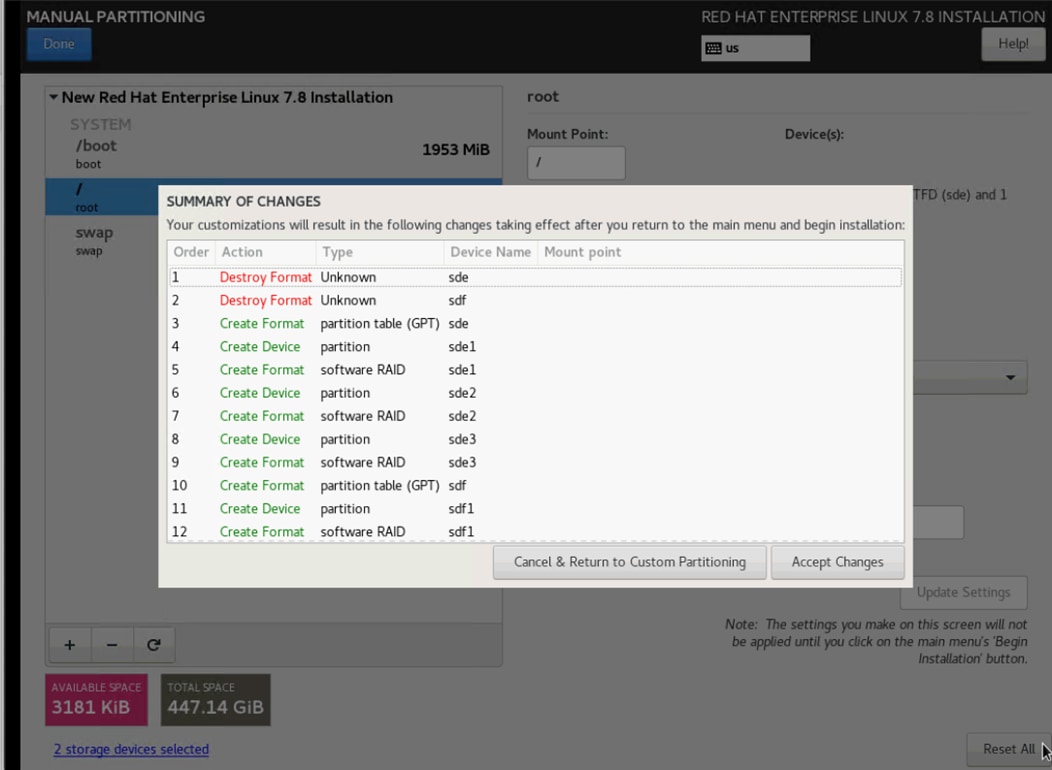Click the Type column header

point(379,252)
